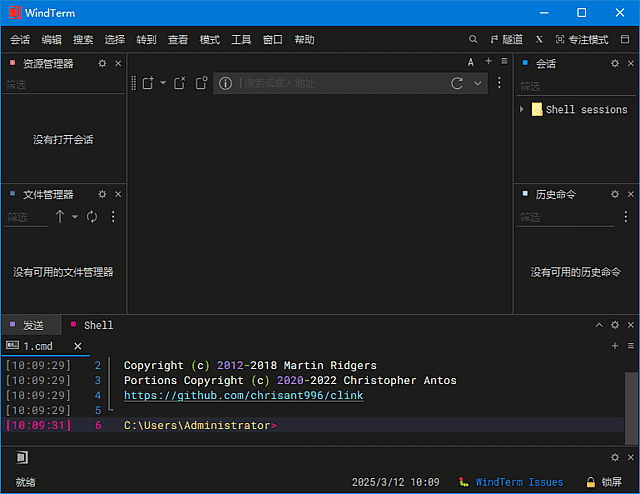Open the github.com/chrisant996/clink link

tap(243, 395)
